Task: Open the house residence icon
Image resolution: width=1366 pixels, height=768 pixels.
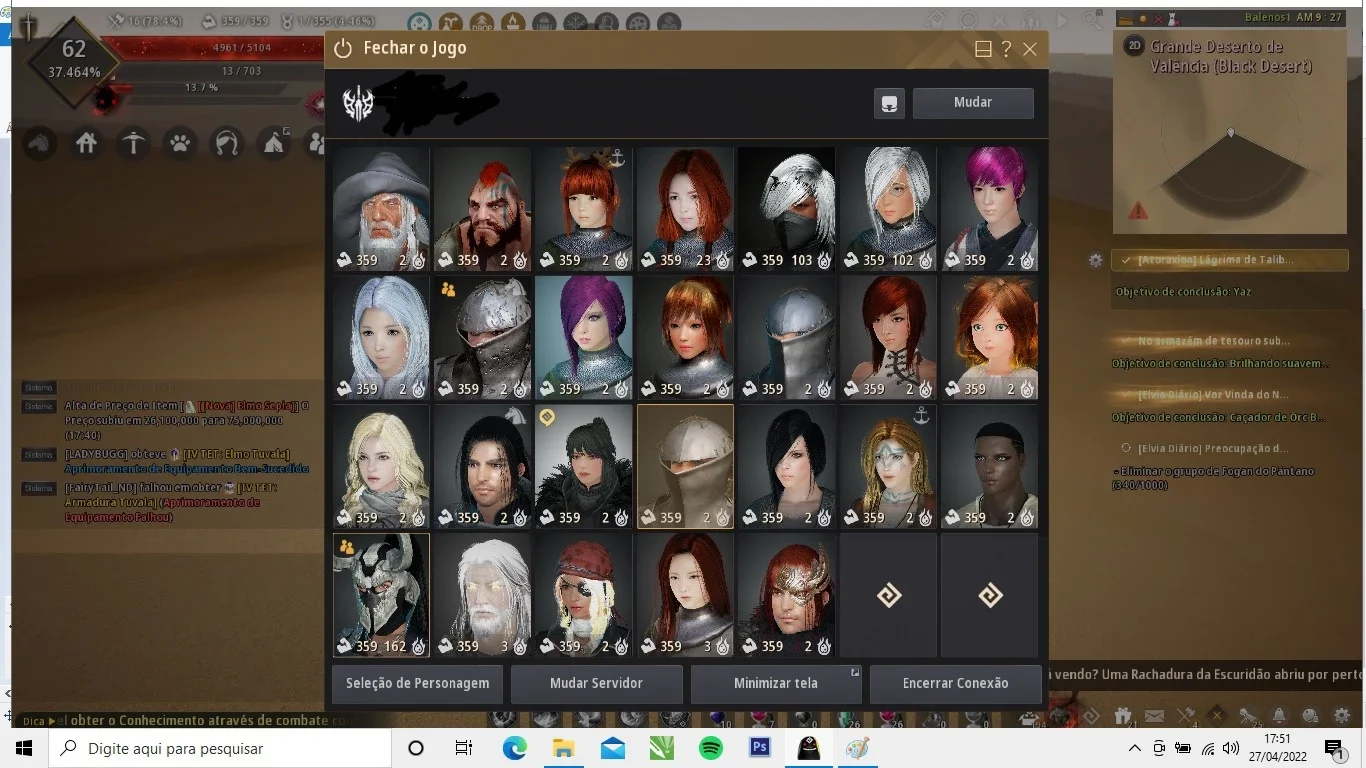Action: 87,144
